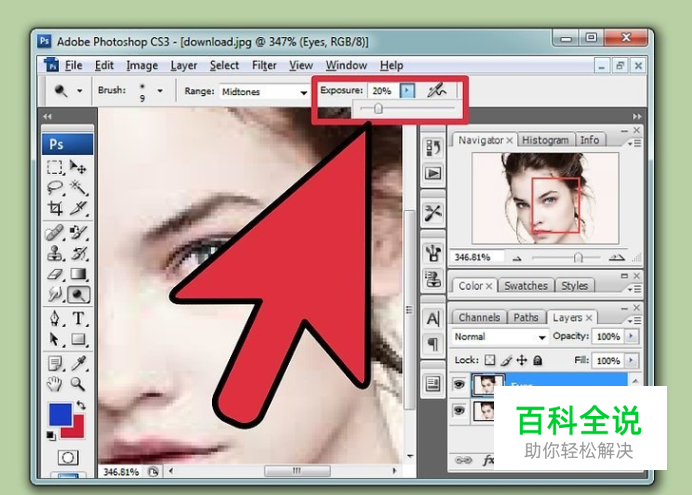Select the Gradient tool
This screenshot has height=495, width=692.
pos(79,274)
